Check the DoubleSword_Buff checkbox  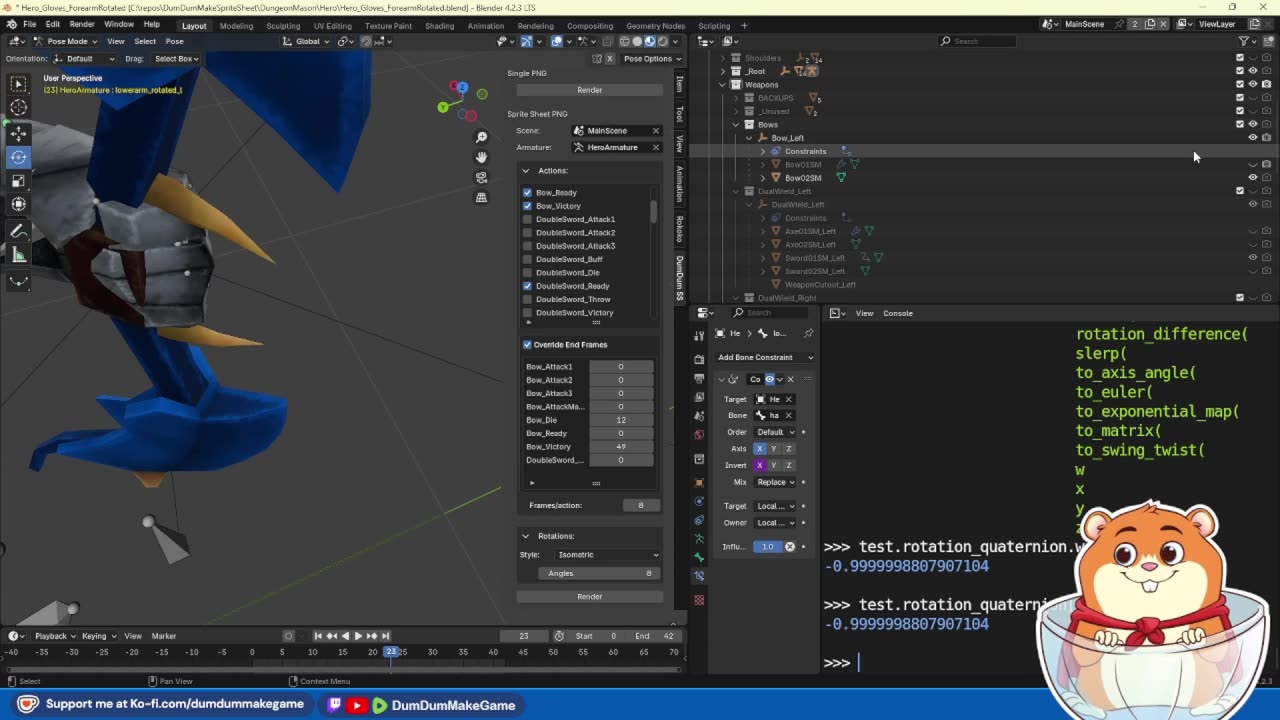[x=528, y=259]
